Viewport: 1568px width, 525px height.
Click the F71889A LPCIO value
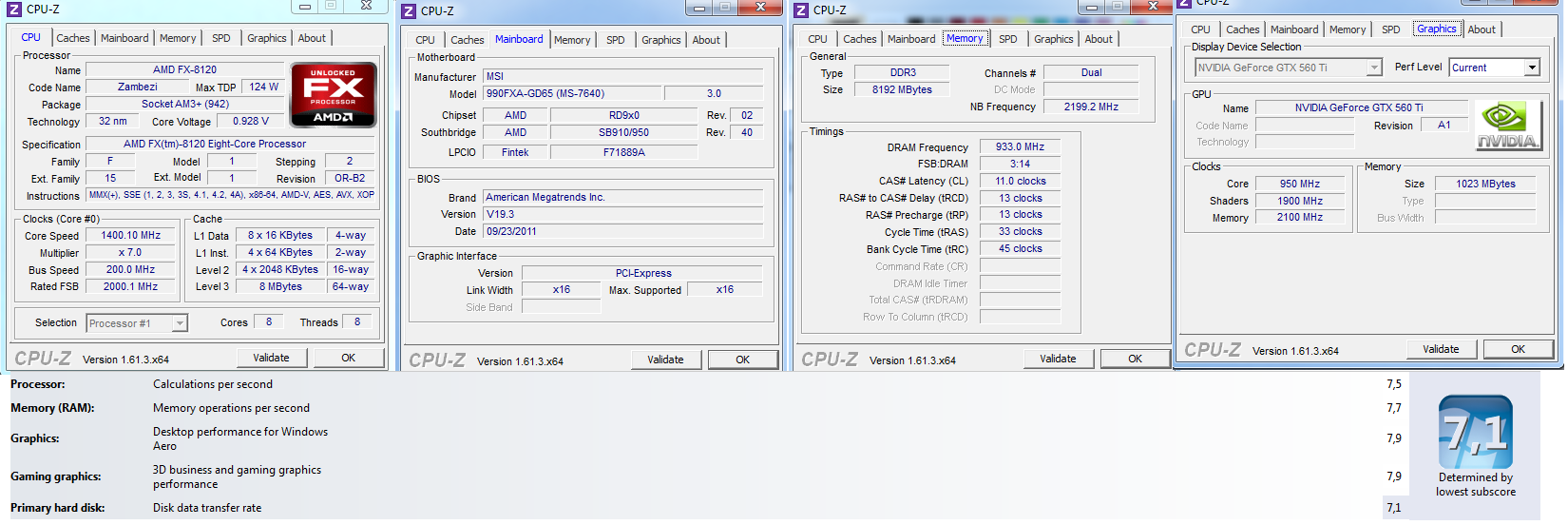[624, 153]
